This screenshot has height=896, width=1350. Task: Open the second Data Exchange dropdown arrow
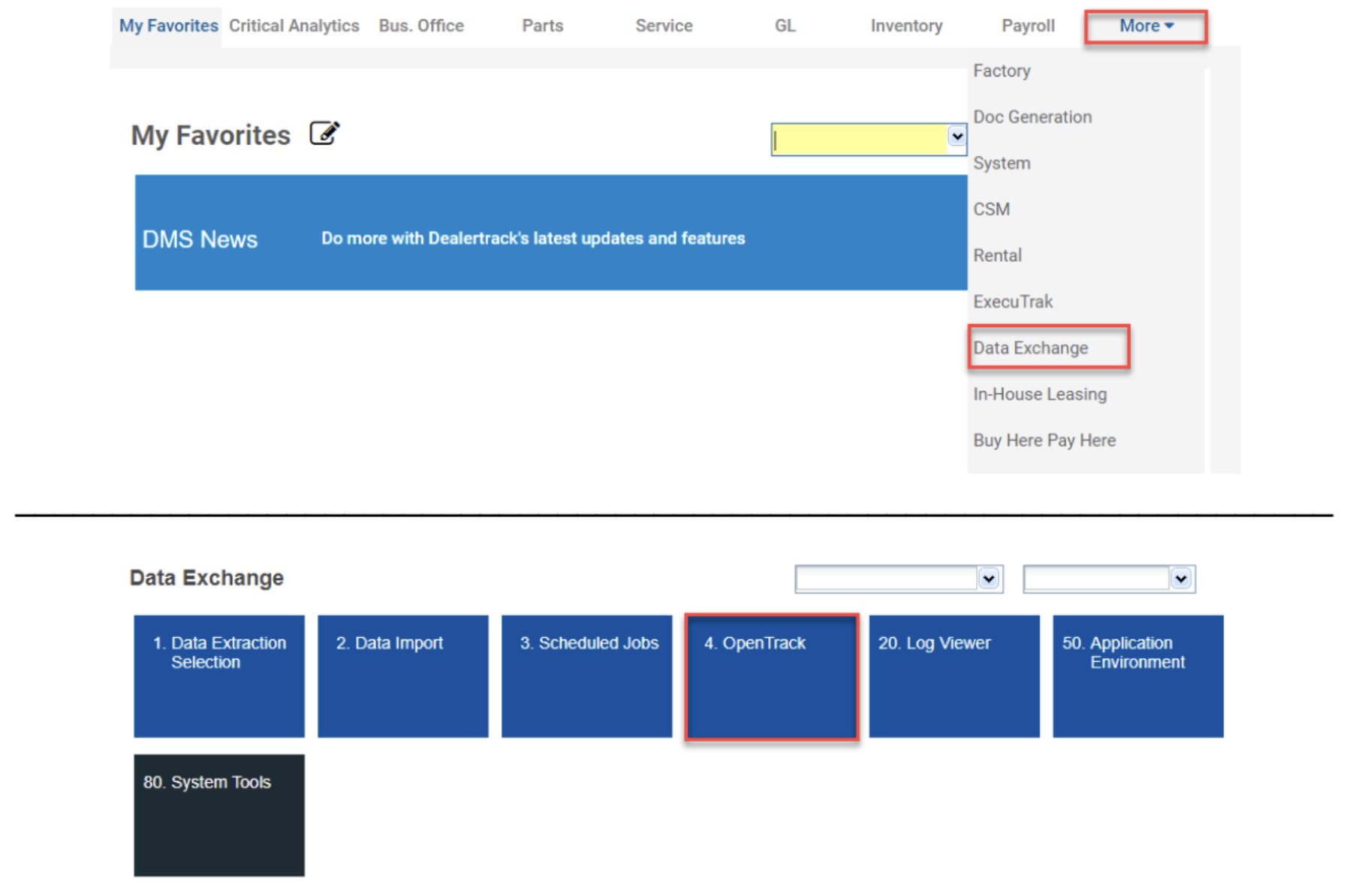pyautogui.click(x=1180, y=579)
